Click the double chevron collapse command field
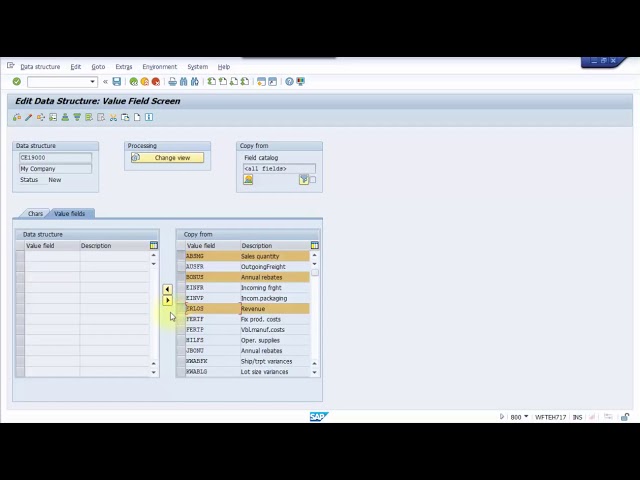The height and width of the screenshot is (480, 640). (x=105, y=82)
